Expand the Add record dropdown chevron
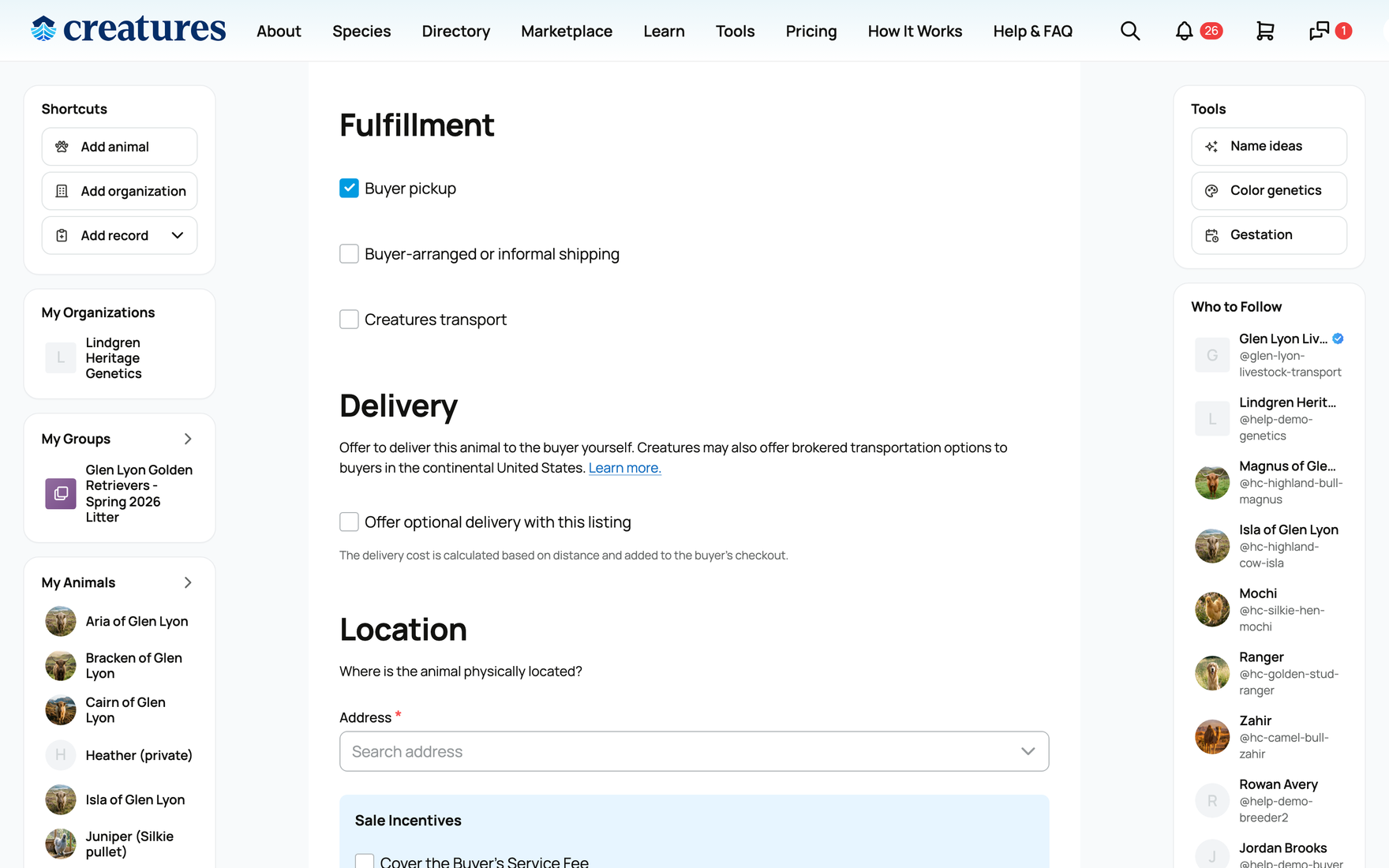 point(178,235)
